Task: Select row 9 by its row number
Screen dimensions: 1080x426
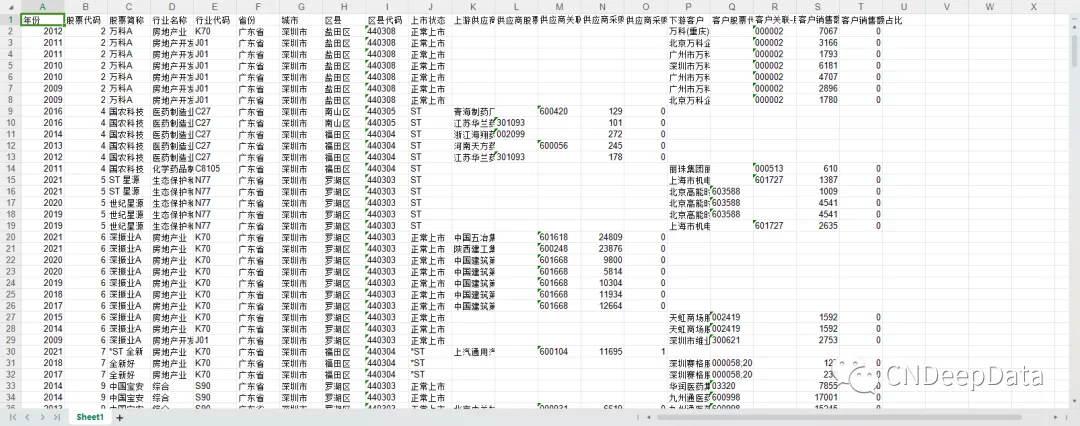Action: (x=10, y=112)
